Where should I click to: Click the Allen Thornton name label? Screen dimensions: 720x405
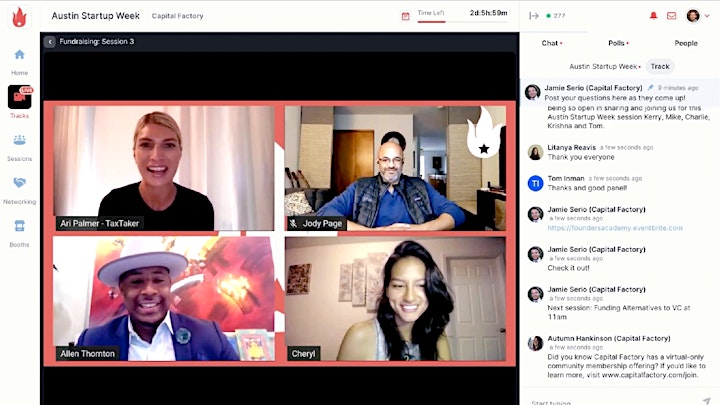click(x=87, y=354)
